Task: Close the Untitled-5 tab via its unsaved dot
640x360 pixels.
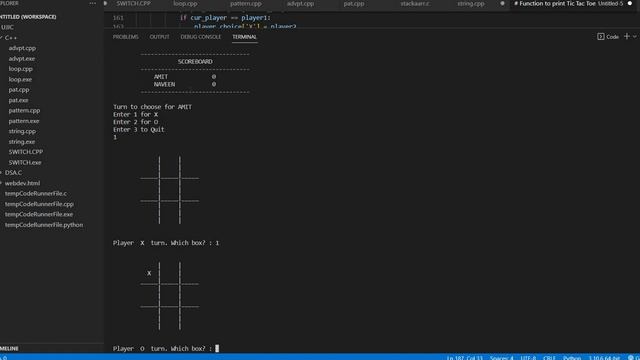Action: click(x=630, y=3)
